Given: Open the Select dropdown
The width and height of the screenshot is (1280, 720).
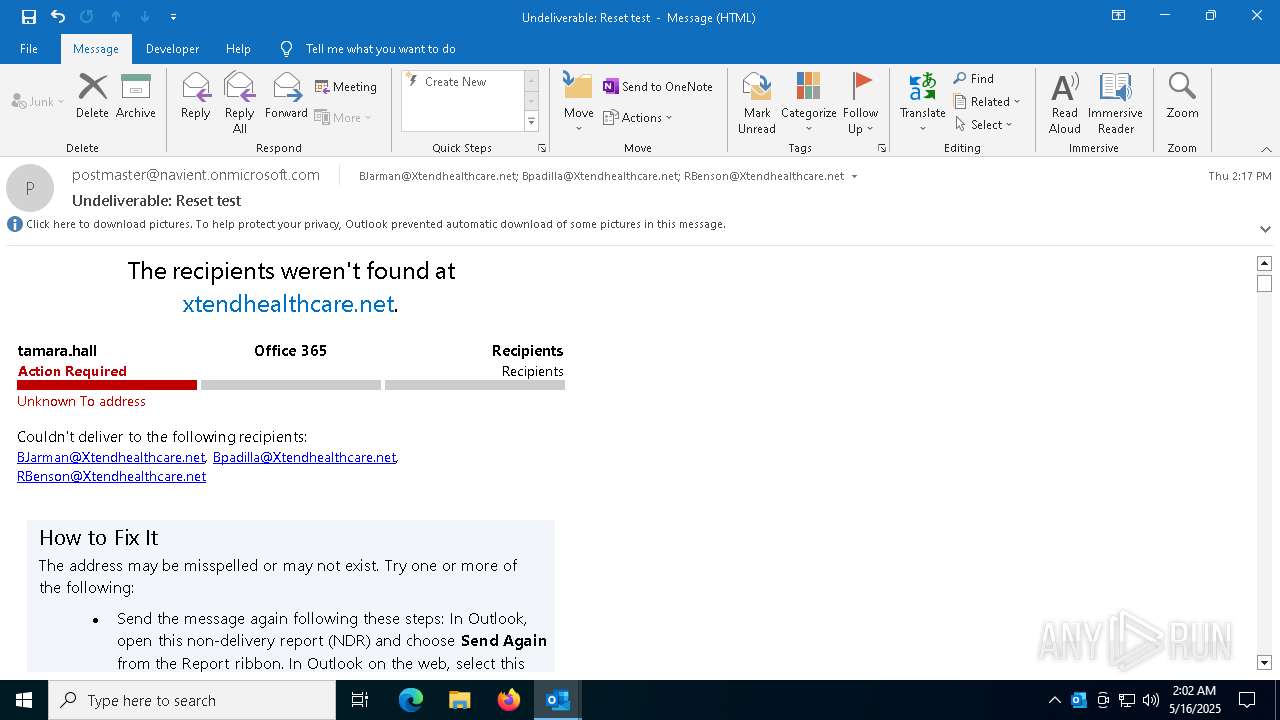Looking at the screenshot, I should click(983, 124).
